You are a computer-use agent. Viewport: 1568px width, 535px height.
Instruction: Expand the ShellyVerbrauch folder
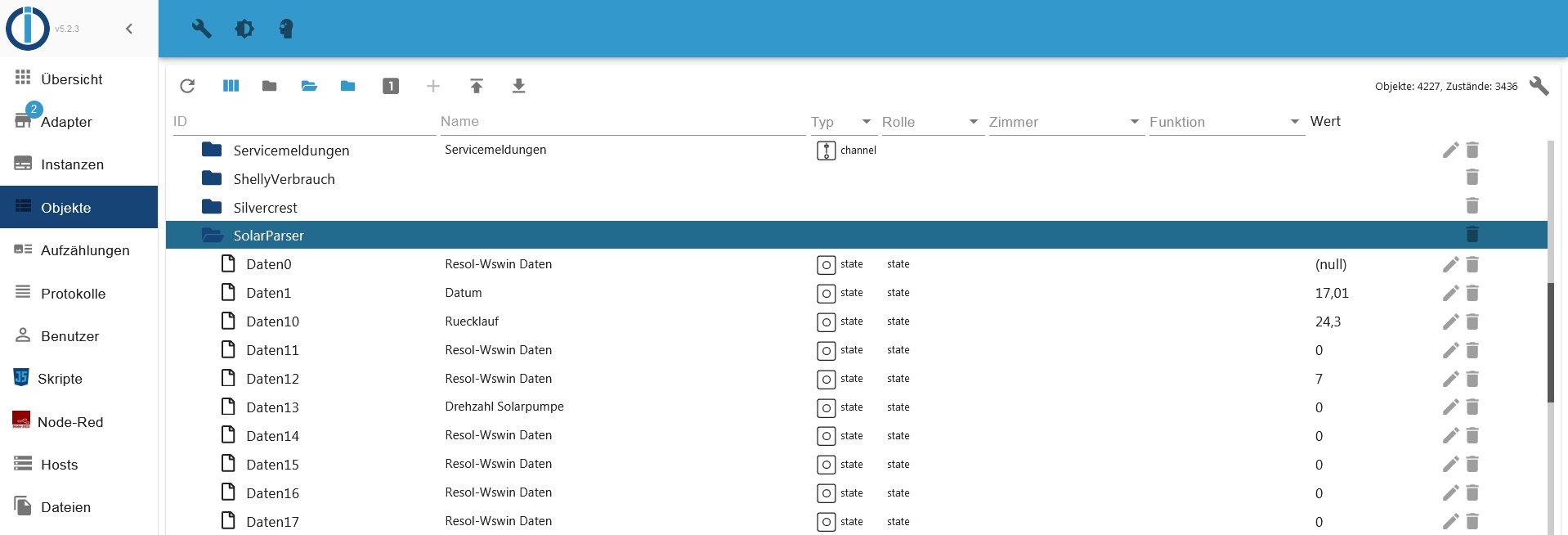tap(213, 178)
